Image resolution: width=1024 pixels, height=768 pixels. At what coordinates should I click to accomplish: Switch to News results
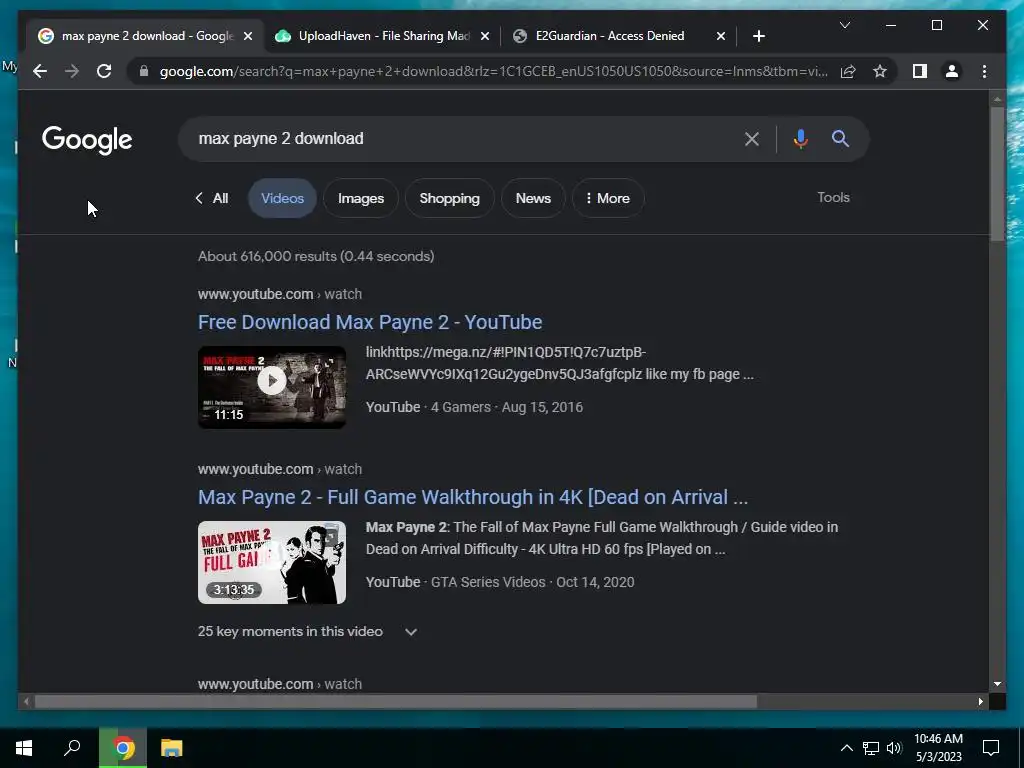[x=533, y=198]
